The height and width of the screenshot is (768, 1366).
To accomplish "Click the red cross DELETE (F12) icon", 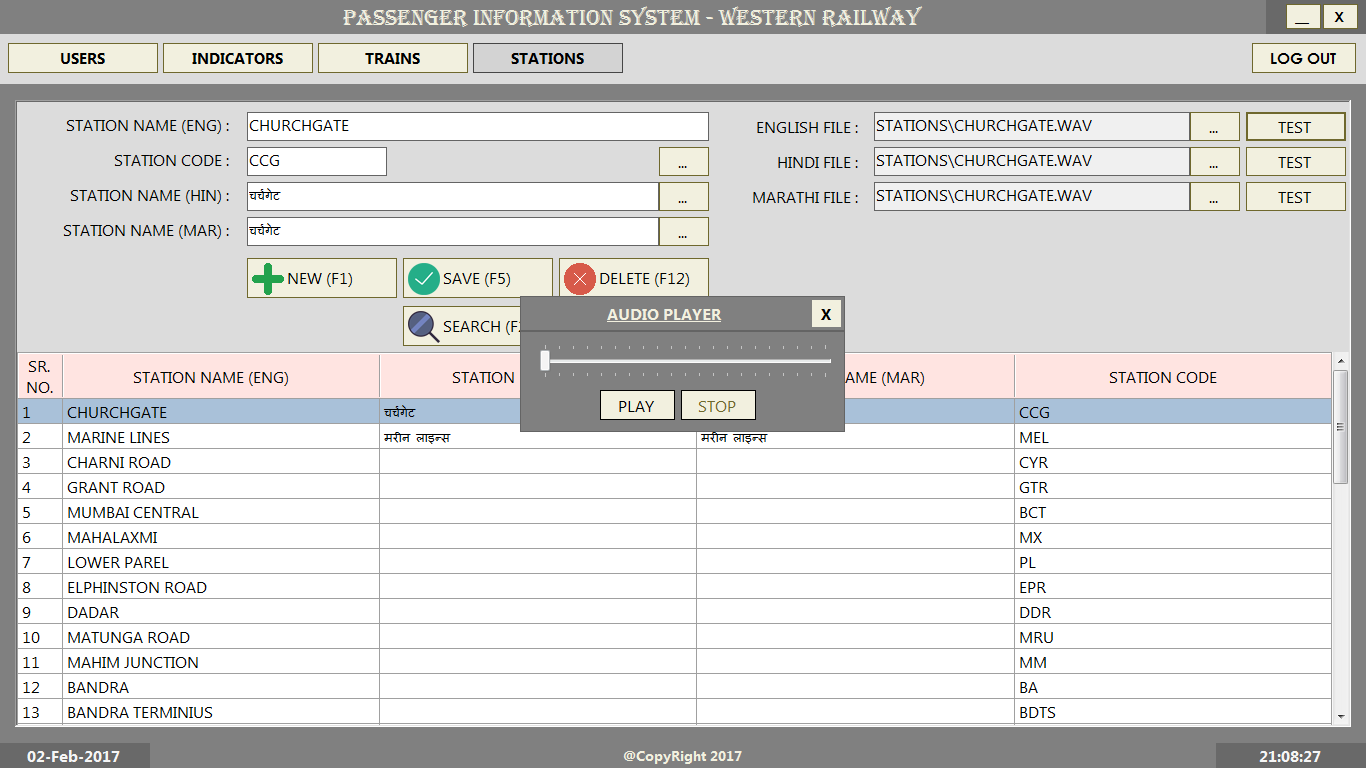I will tap(580, 278).
